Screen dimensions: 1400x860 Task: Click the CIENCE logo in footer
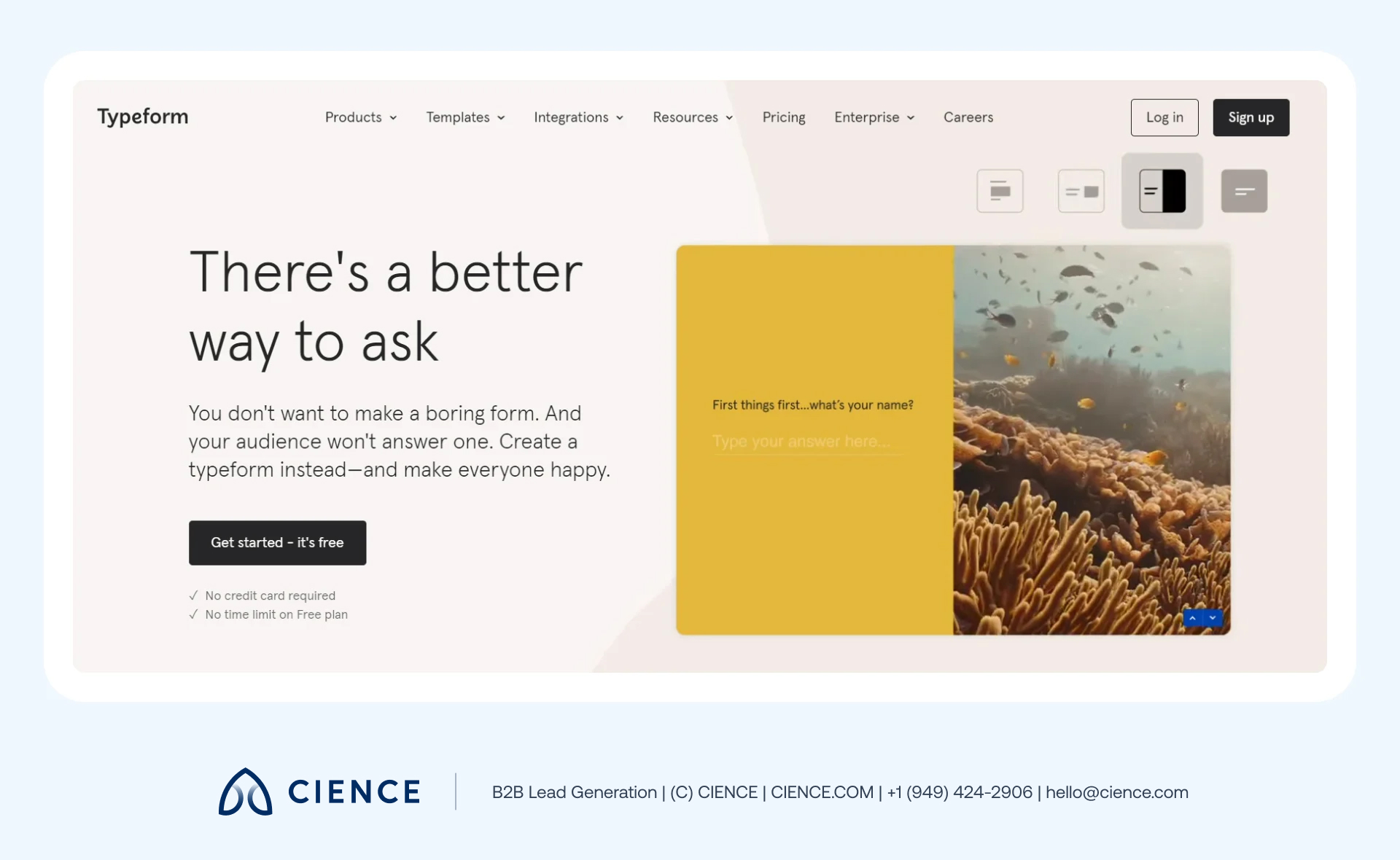(319, 791)
